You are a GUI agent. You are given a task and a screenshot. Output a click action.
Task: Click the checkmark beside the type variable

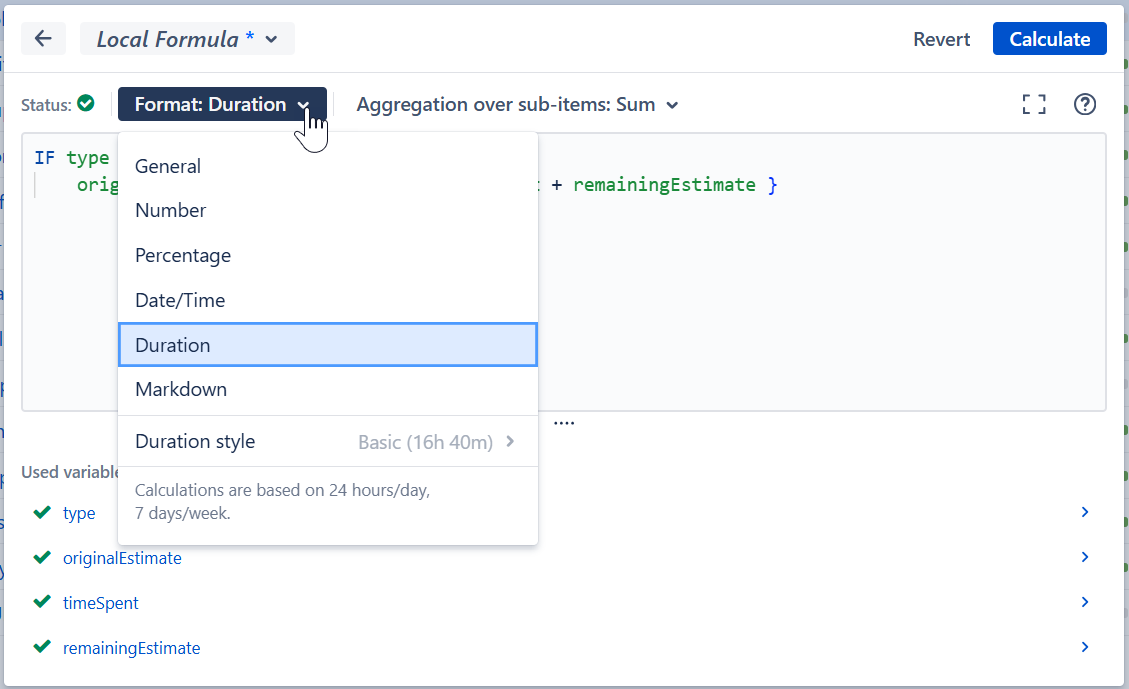[x=41, y=512]
